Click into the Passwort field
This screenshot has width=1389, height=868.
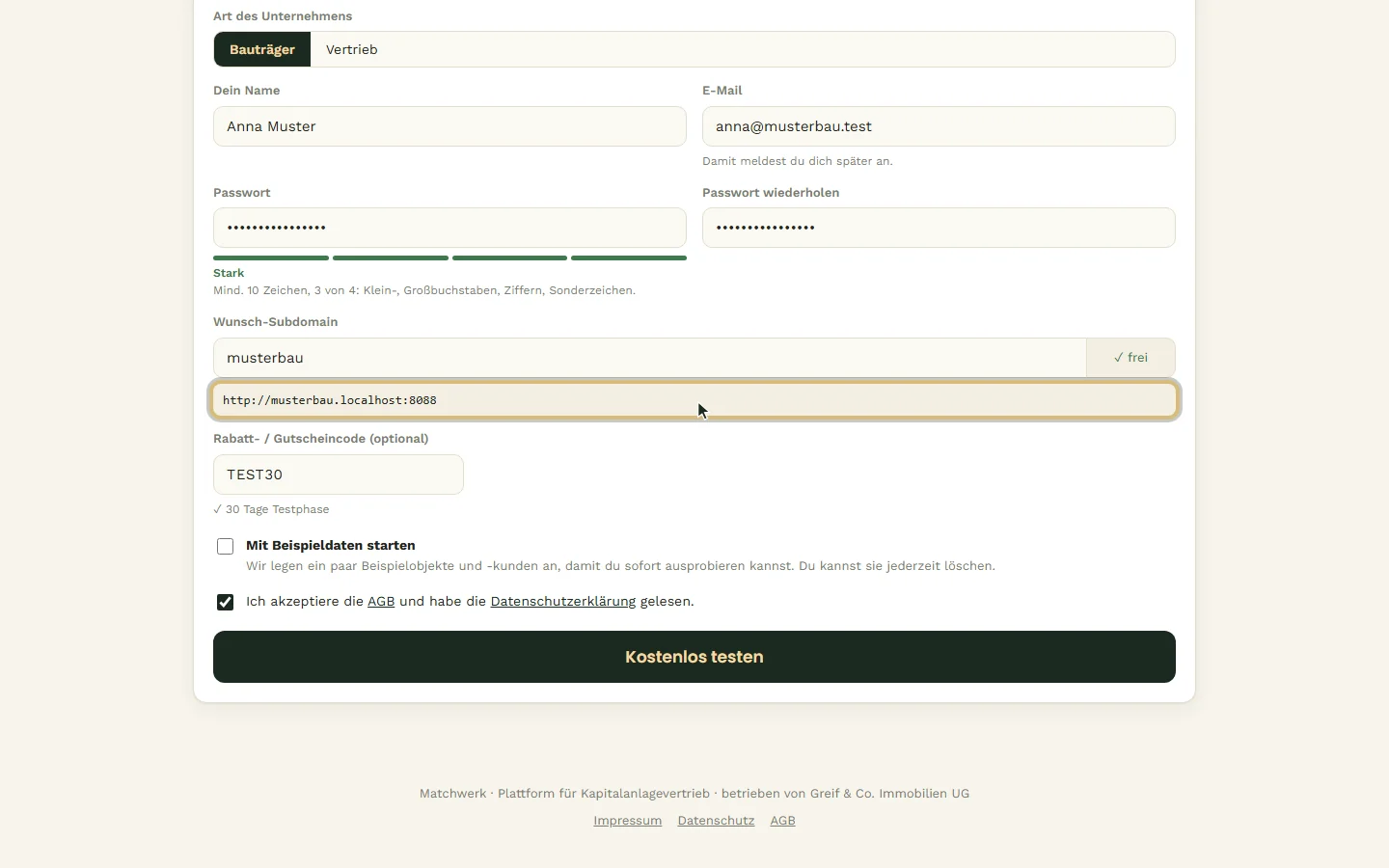click(449, 228)
